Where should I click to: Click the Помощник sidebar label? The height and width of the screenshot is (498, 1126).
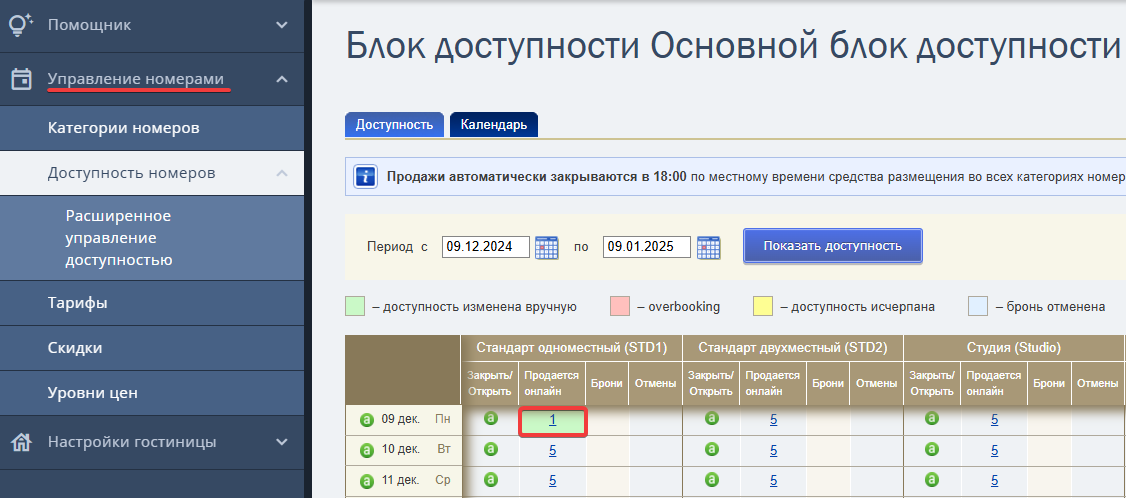click(x=90, y=25)
